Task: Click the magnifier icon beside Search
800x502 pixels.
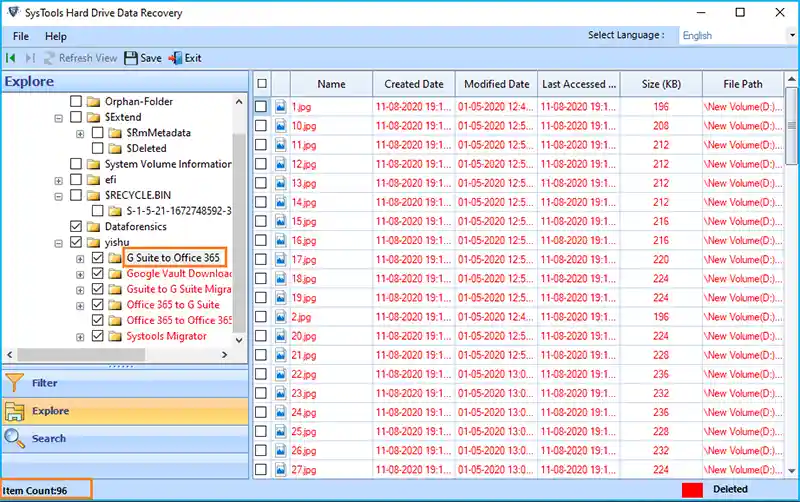Action: pos(14,438)
